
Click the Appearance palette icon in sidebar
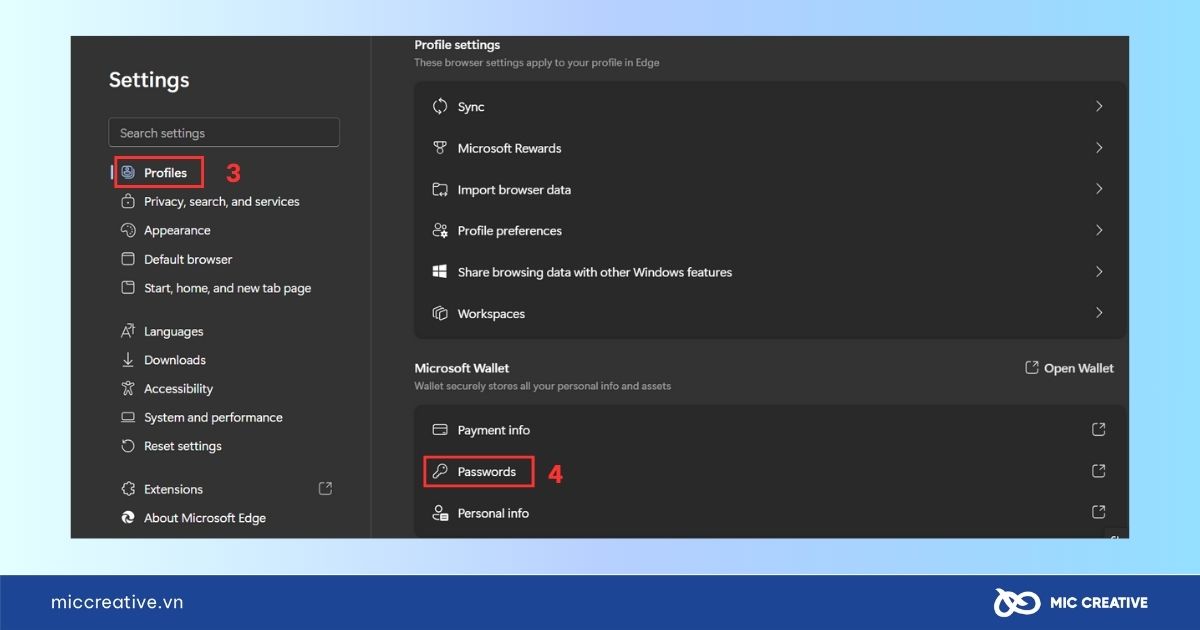point(128,230)
